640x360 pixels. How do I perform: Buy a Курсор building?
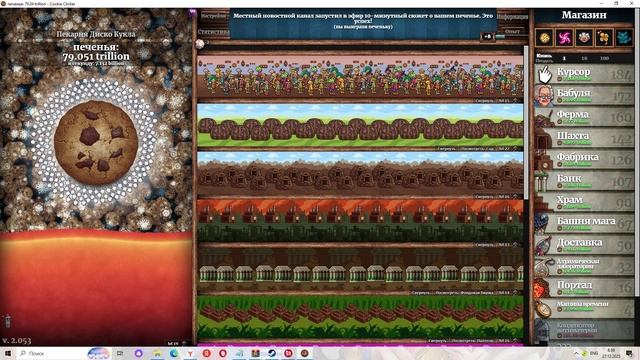[x=584, y=74]
